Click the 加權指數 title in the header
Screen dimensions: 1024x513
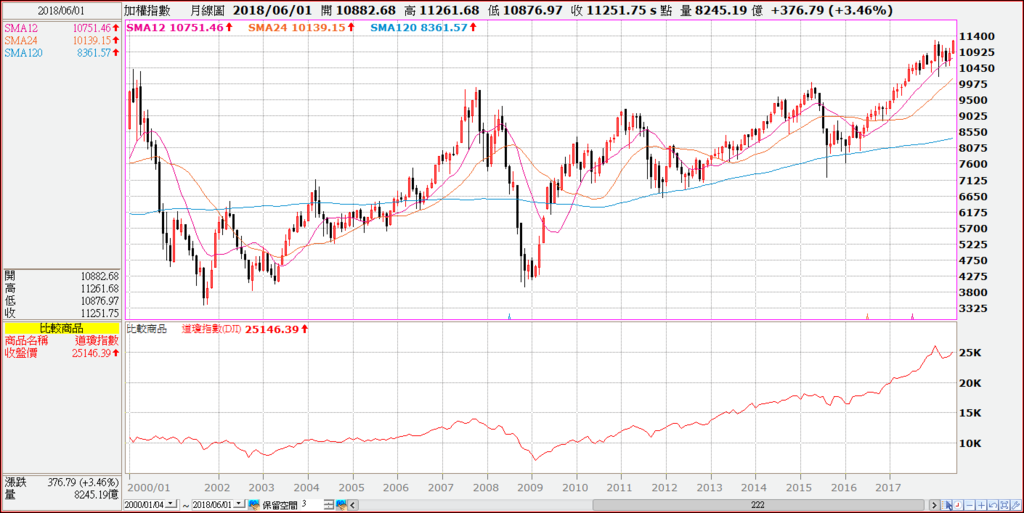tap(148, 10)
